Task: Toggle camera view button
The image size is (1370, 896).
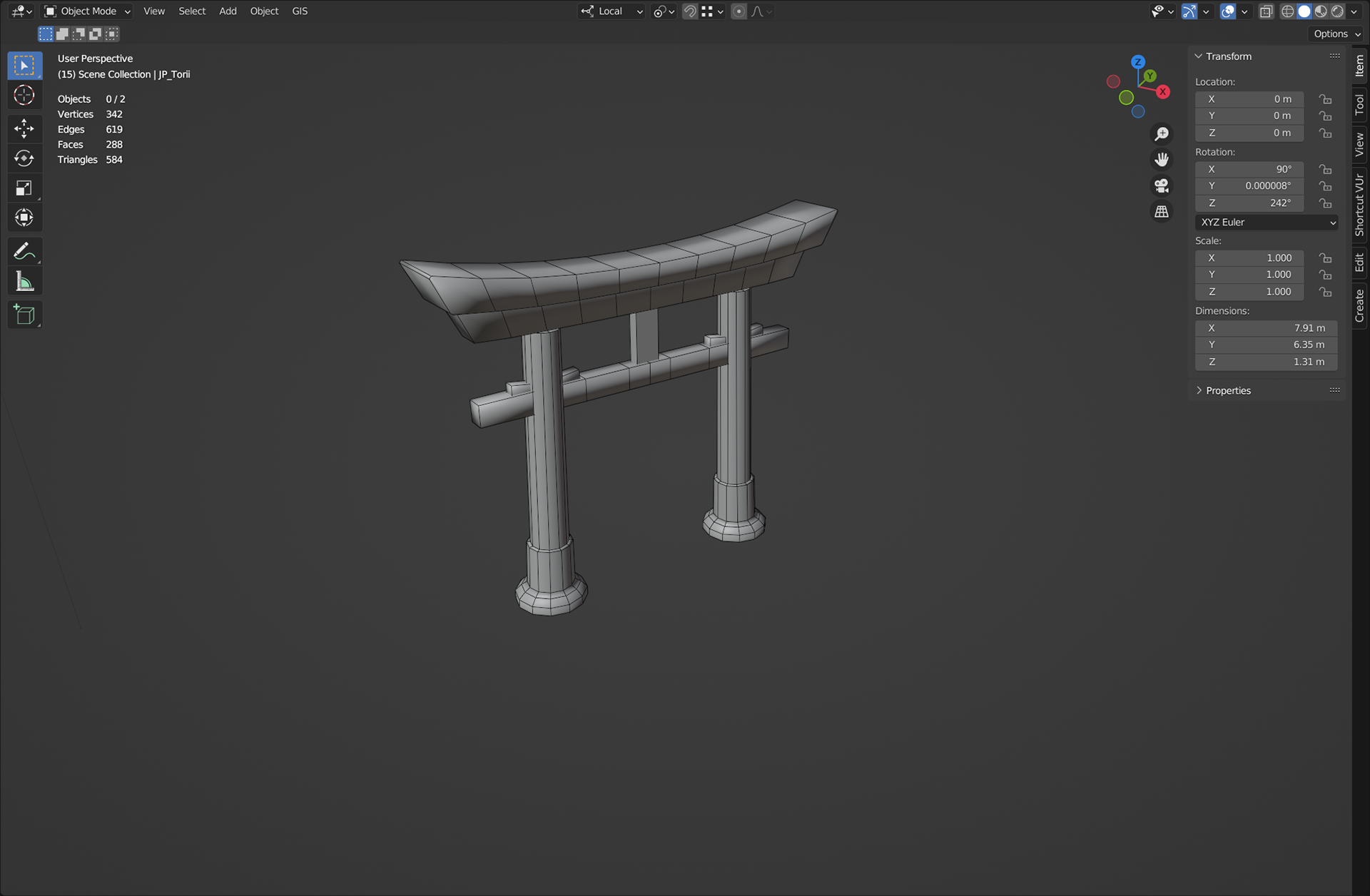Action: 1162,185
